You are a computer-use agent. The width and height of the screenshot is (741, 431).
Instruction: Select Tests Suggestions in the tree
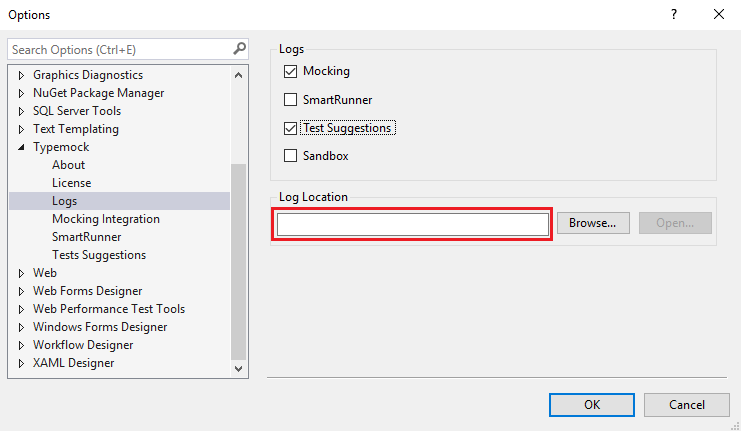point(99,255)
